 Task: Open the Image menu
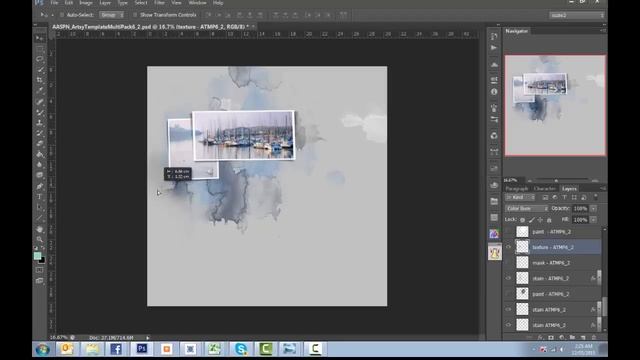coord(86,3)
